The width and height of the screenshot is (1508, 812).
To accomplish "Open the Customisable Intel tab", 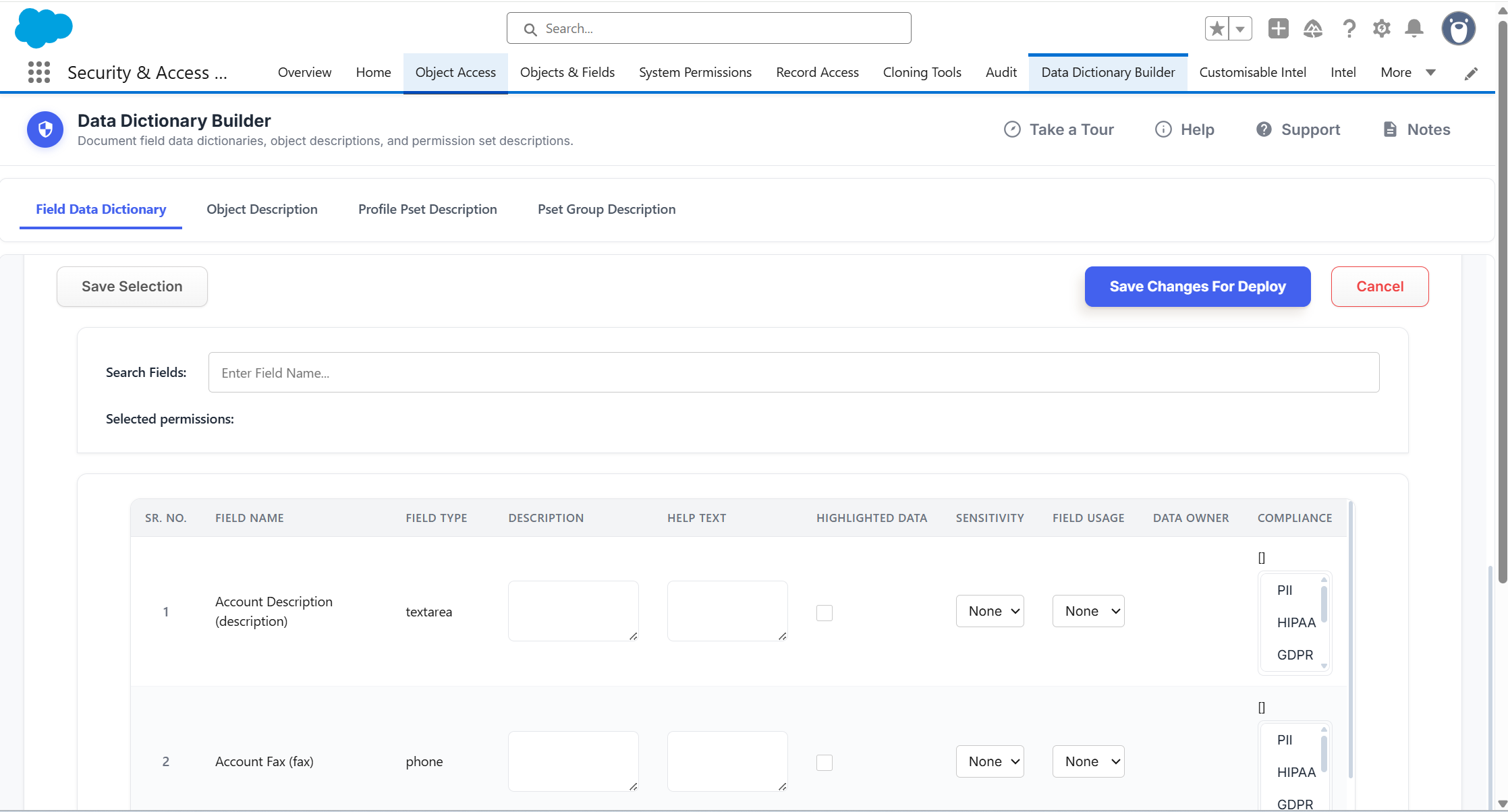I will click(1252, 72).
